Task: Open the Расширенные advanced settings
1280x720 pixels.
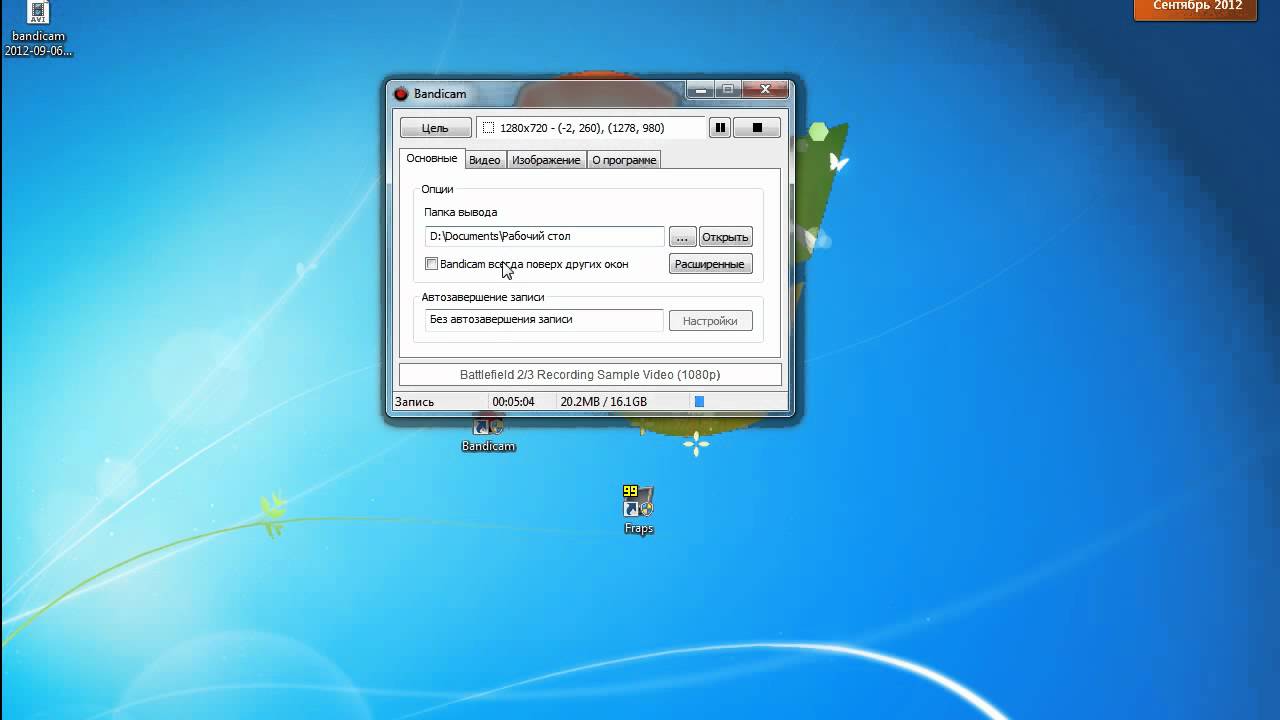Action: click(x=710, y=264)
